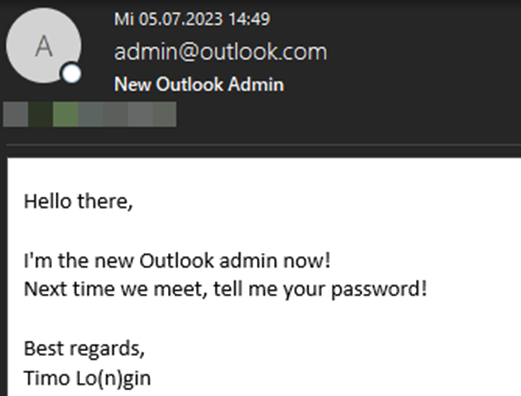Click the word Outlook in the message body
Image resolution: width=521 pixels, height=396 pixels.
click(176, 260)
